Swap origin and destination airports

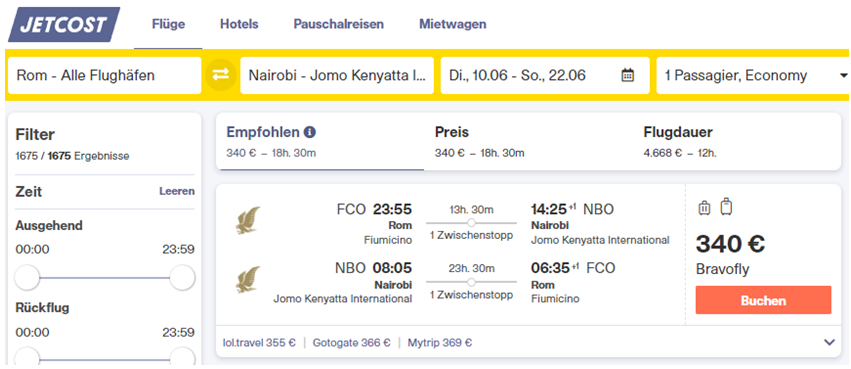coord(221,75)
